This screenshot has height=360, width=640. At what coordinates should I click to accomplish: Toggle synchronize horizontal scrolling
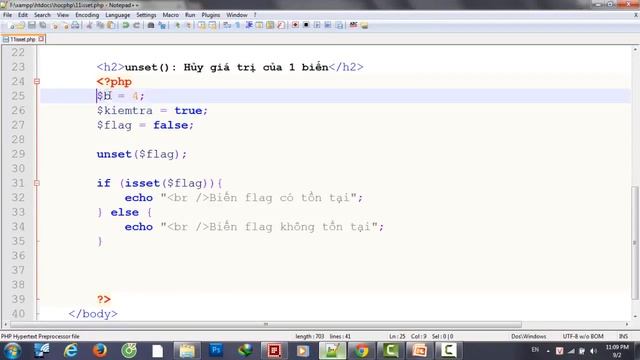(212, 25)
